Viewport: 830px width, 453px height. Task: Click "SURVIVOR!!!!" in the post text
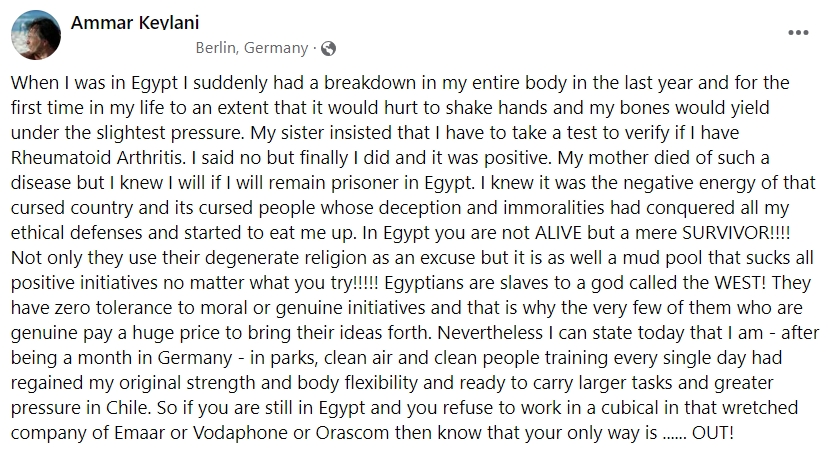(736, 233)
